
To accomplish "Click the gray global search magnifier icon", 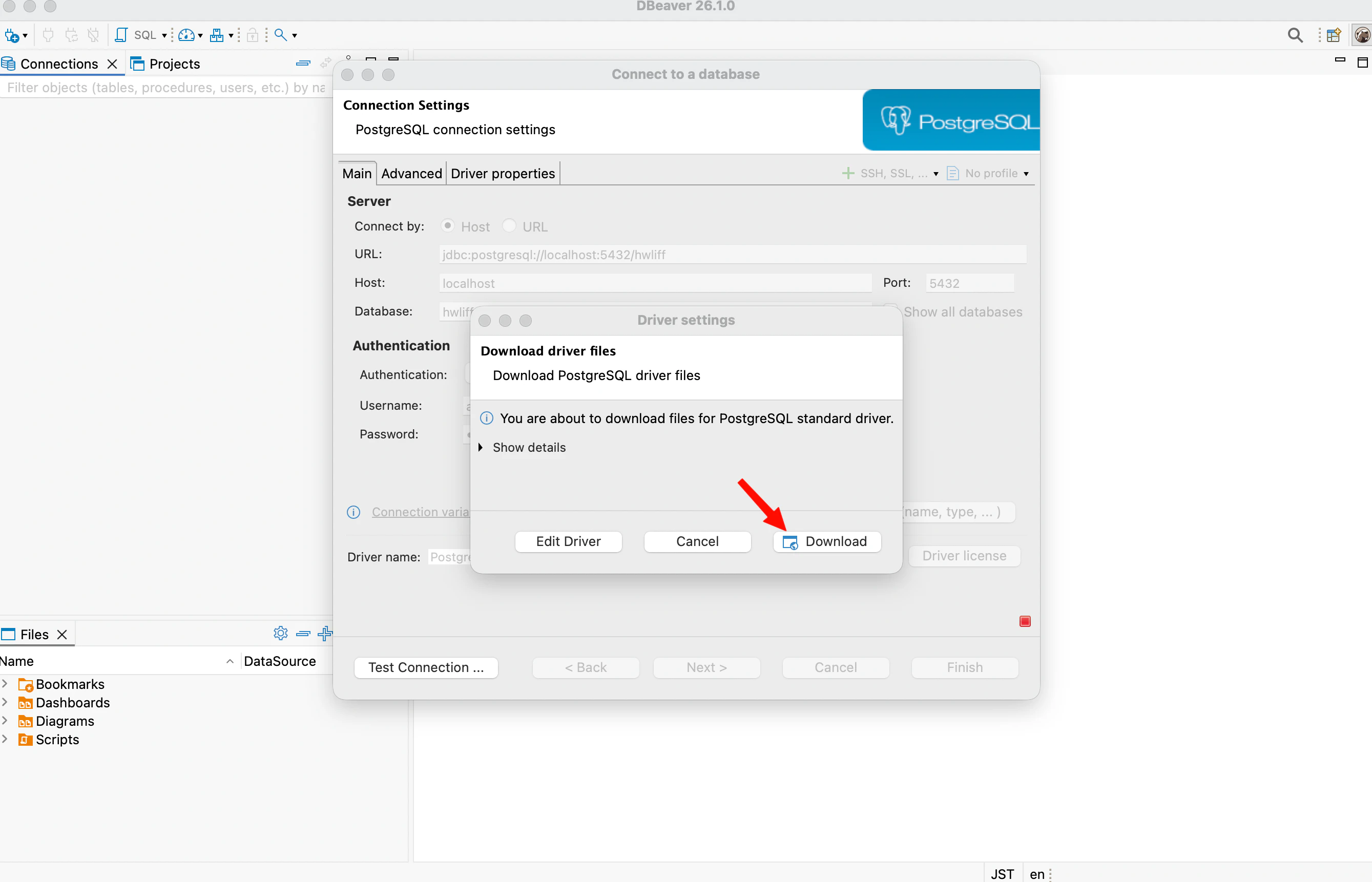I will pos(1295,35).
